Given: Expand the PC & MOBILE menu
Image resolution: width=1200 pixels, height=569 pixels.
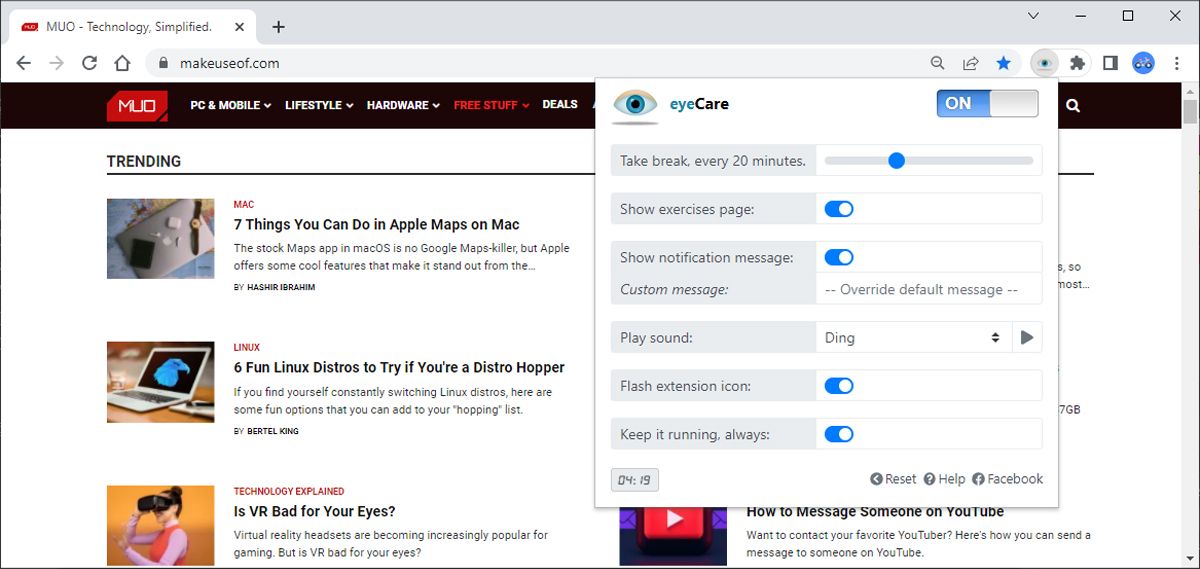Looking at the screenshot, I should pyautogui.click(x=231, y=105).
